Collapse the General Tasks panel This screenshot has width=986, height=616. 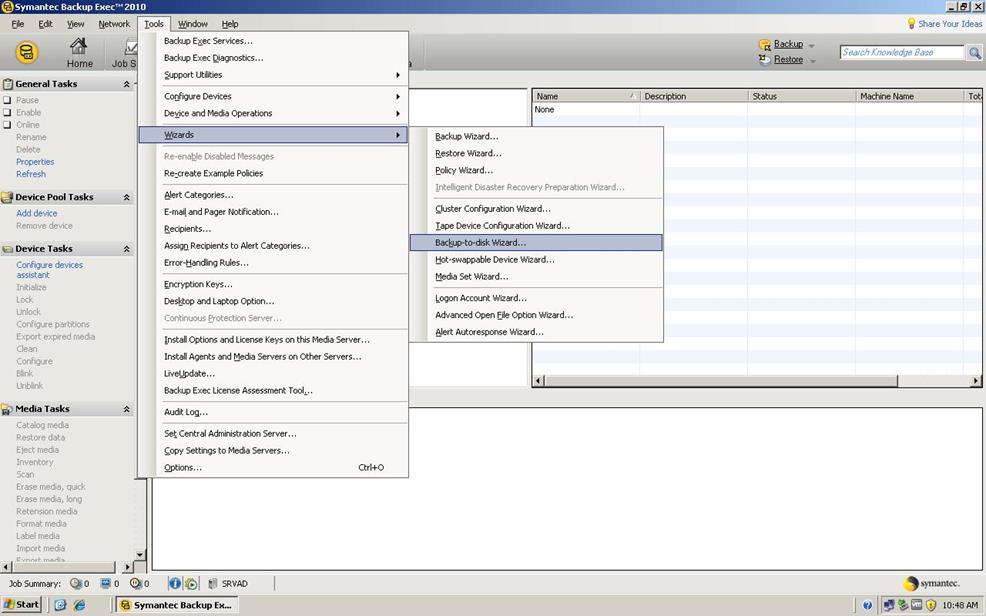(x=126, y=84)
